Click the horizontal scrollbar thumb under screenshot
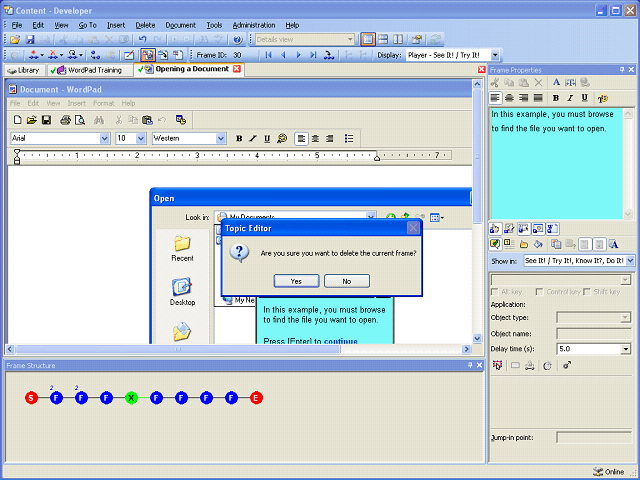Screen dimensions: 640x480 pyautogui.click(x=178, y=349)
